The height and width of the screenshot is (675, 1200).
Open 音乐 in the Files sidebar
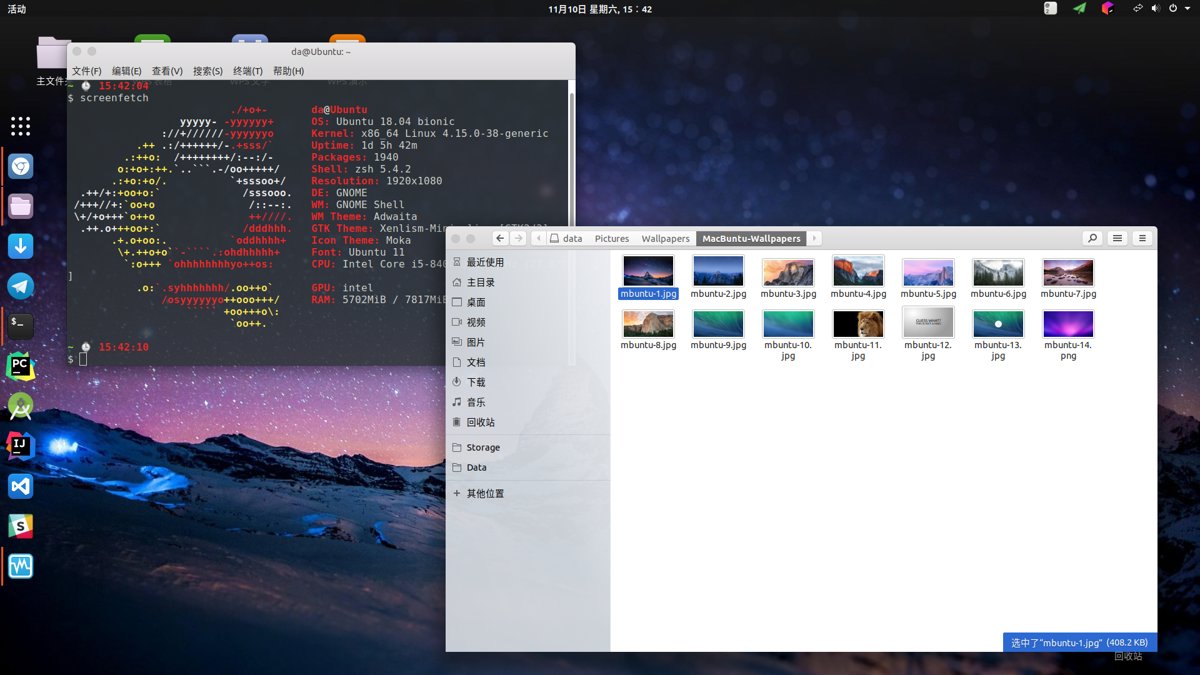[x=528, y=402]
